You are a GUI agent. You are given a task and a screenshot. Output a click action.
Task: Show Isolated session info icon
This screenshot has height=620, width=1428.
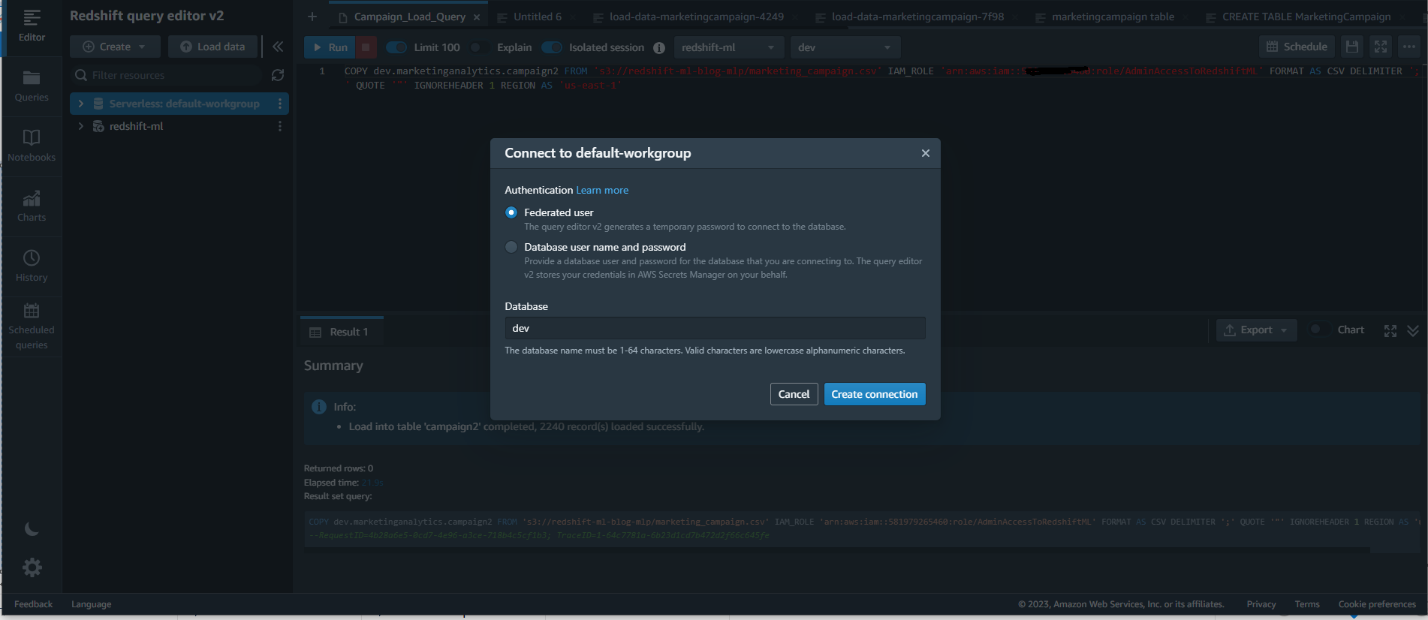tap(658, 48)
